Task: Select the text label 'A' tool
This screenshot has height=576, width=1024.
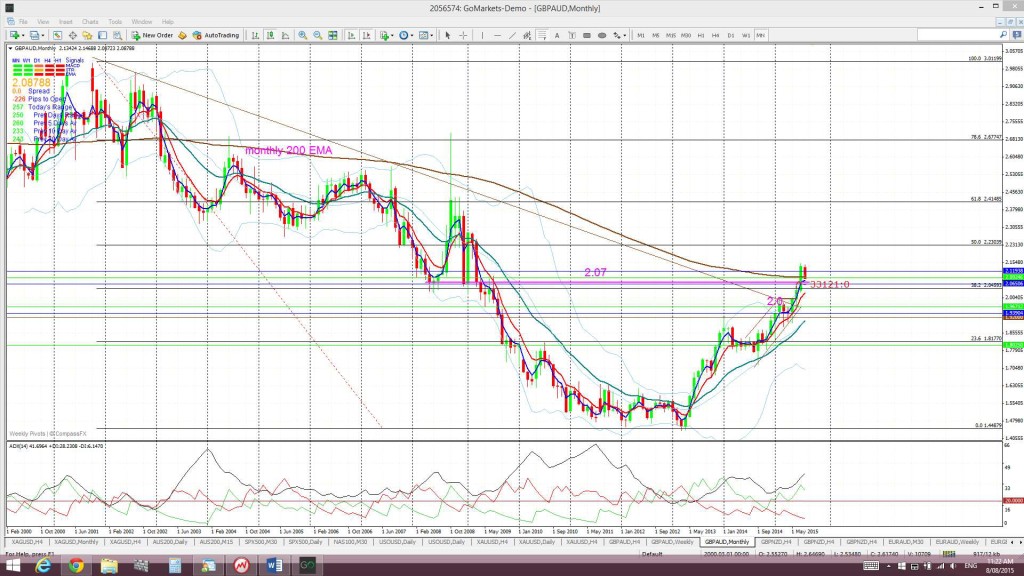Action: point(557,35)
